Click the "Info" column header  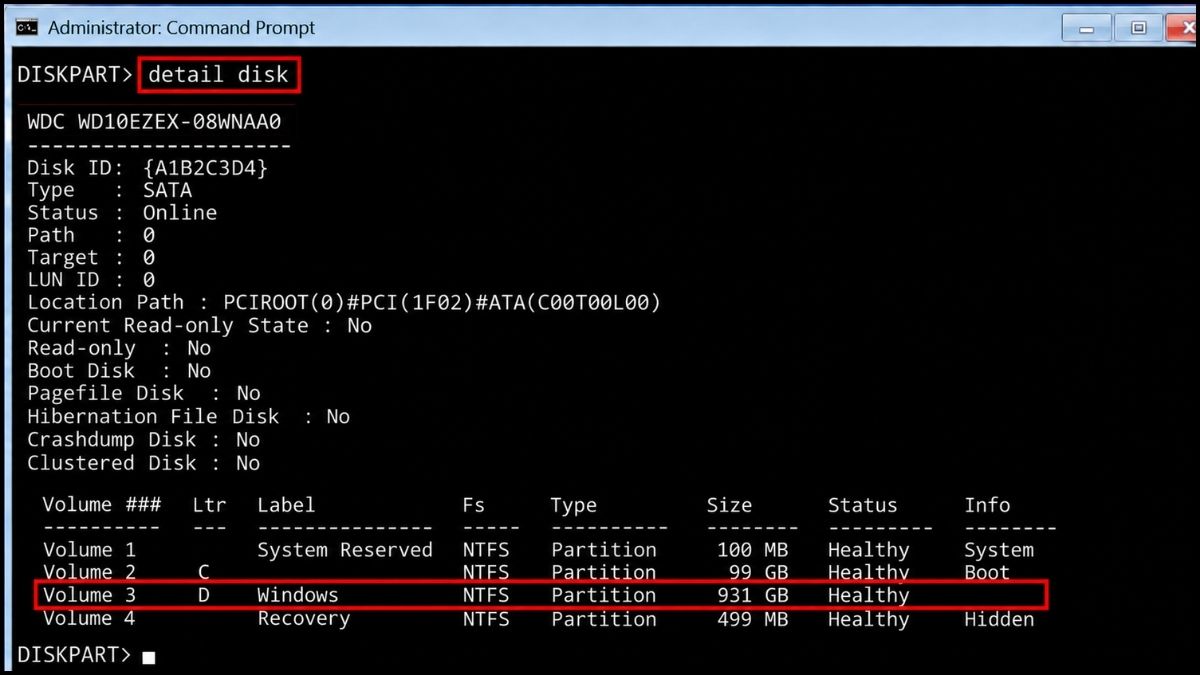coord(987,505)
